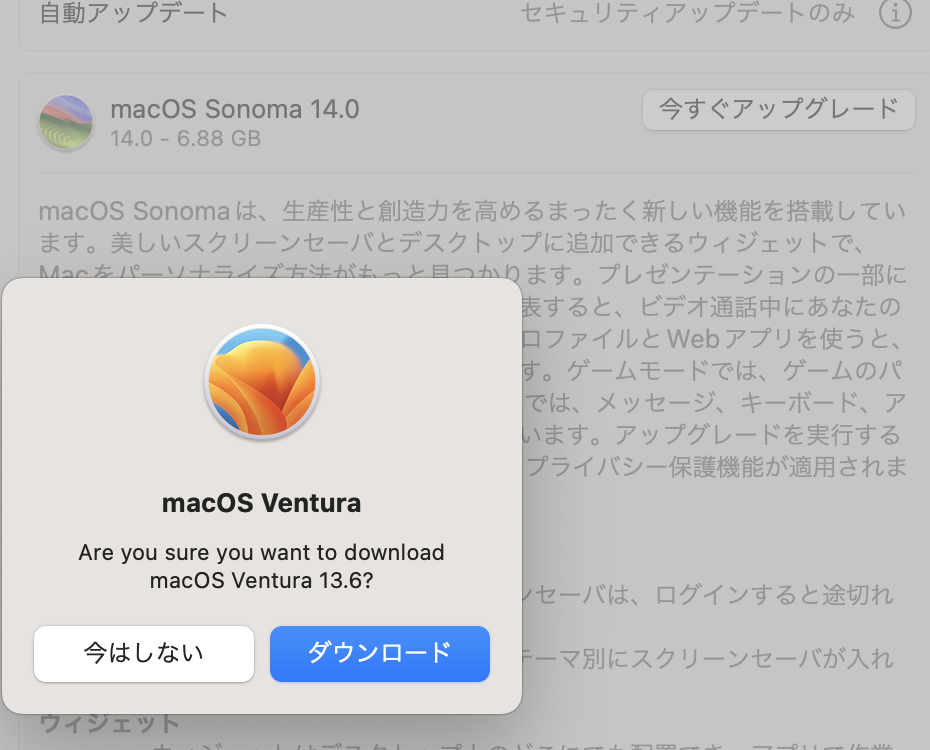Click the macOS Sonoma 14.0 title
930x750 pixels.
point(235,109)
